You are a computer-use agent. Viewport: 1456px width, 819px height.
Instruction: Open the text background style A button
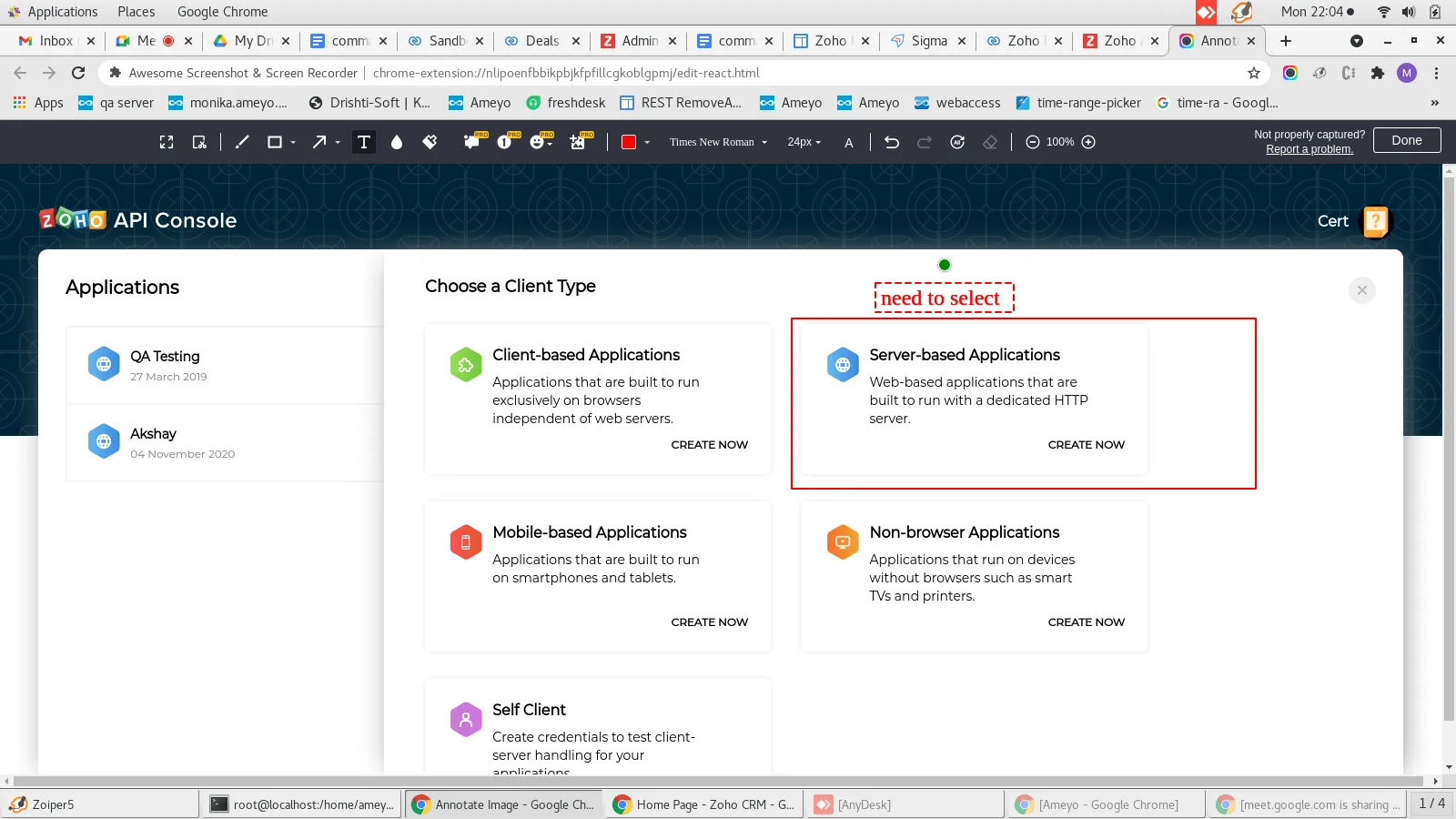tap(849, 142)
